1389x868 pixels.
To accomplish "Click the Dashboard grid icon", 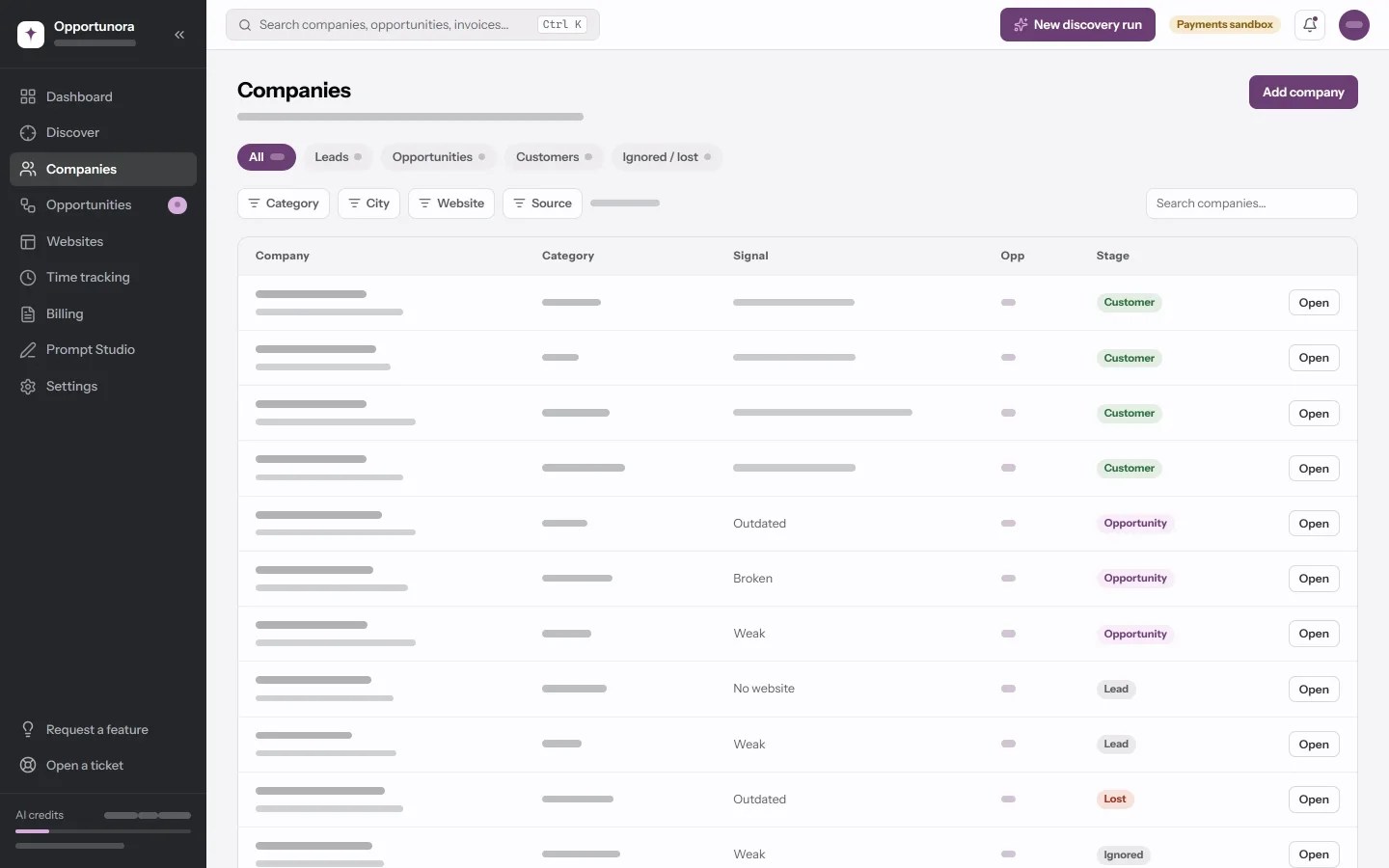I will coord(28,96).
